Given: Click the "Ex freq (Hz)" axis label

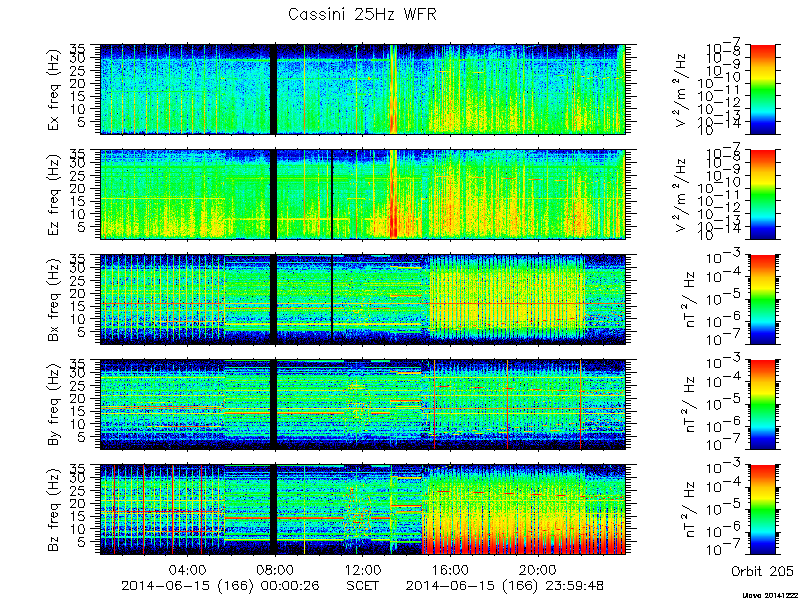Looking at the screenshot, I should point(55,89).
